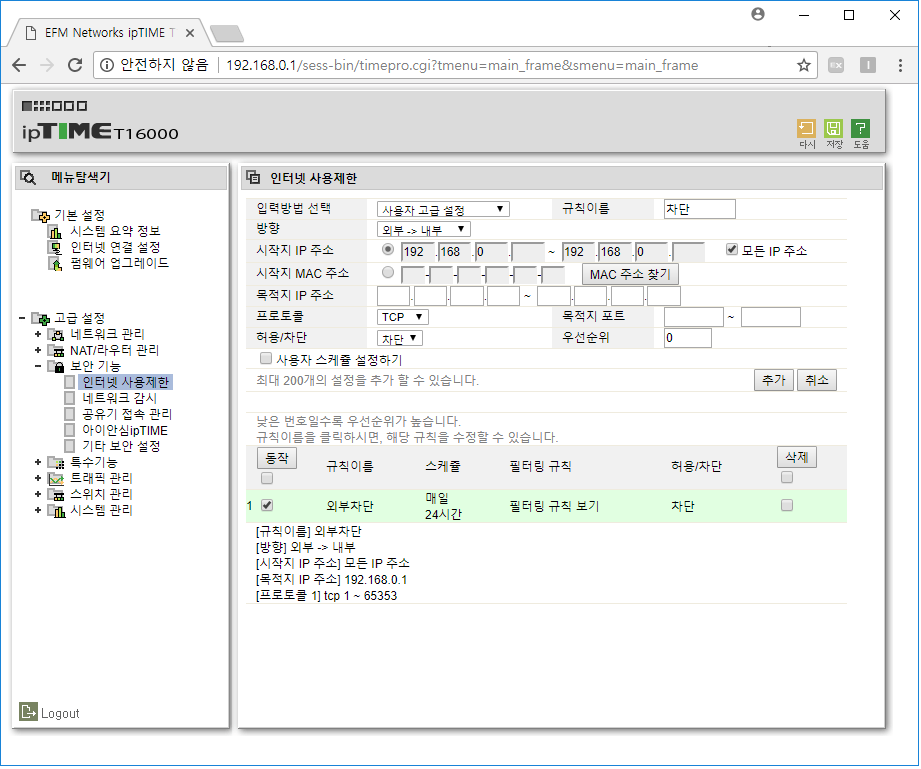Expand the NAT/라우터 관리 tree node
This screenshot has height=769, width=921.
38,352
